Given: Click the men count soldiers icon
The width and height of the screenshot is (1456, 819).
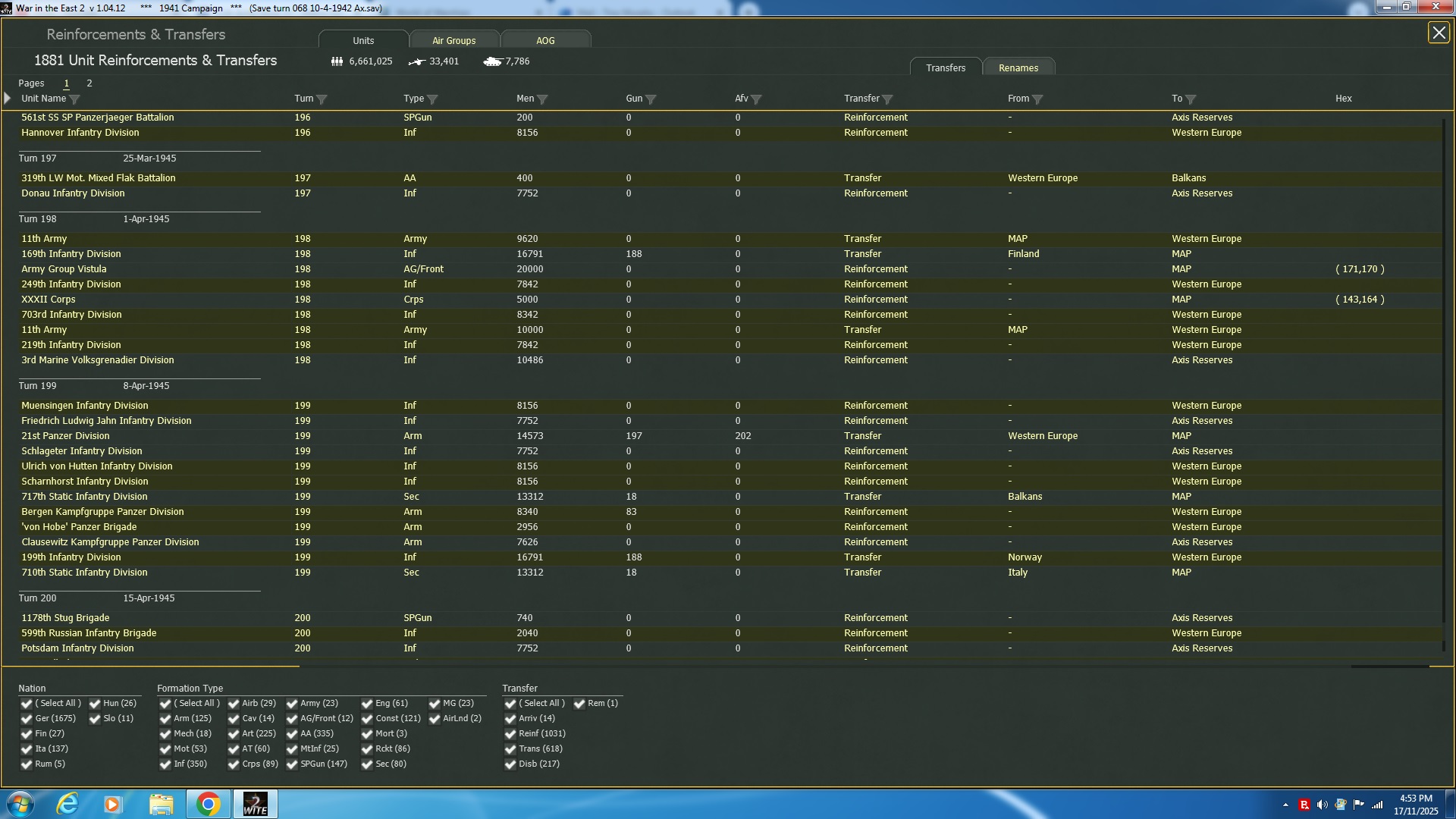Looking at the screenshot, I should [x=337, y=61].
